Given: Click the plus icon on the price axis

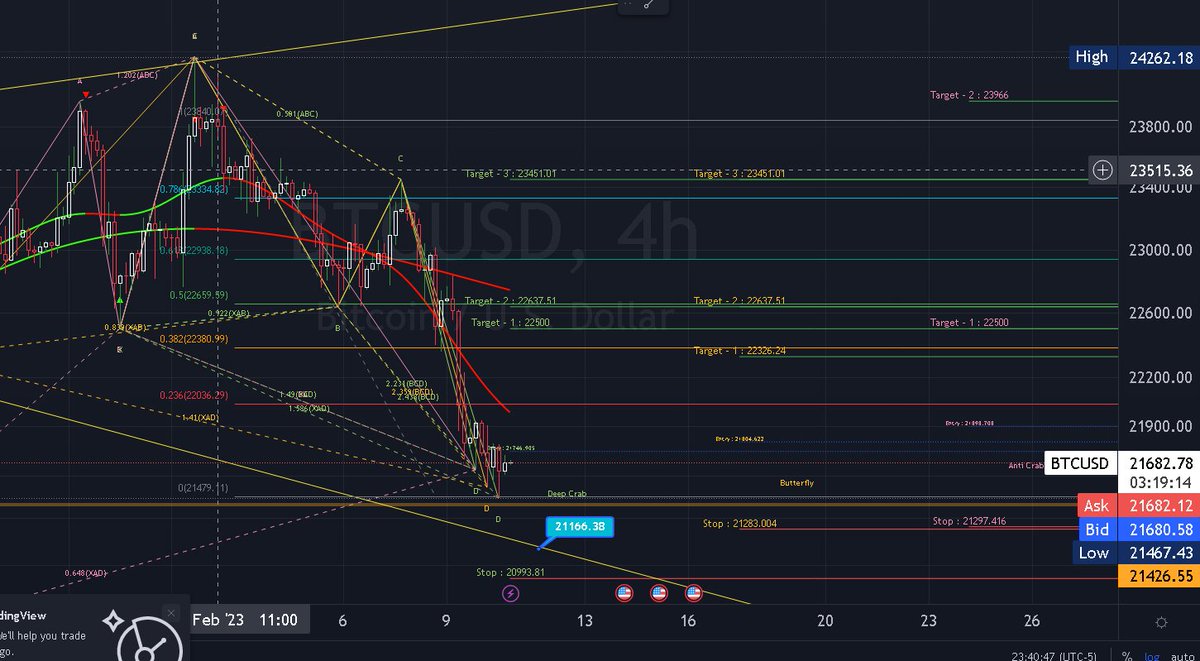Looking at the screenshot, I should pos(1102,170).
